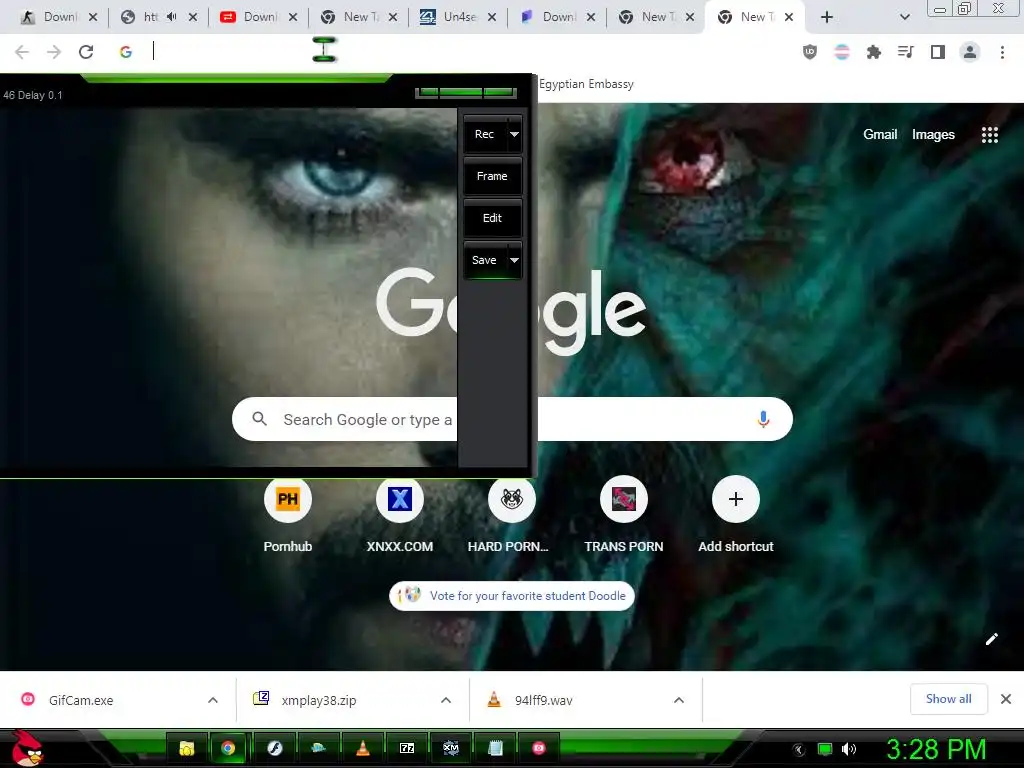Open the VLC cone taskbar icon
This screenshot has width=1024, height=768.
pyautogui.click(x=362, y=748)
